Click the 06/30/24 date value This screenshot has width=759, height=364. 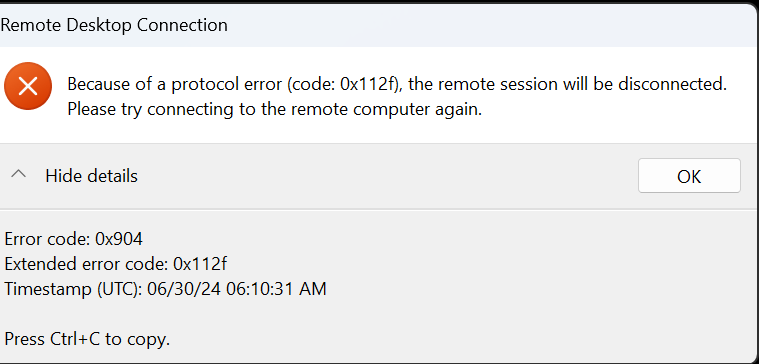coord(184,289)
